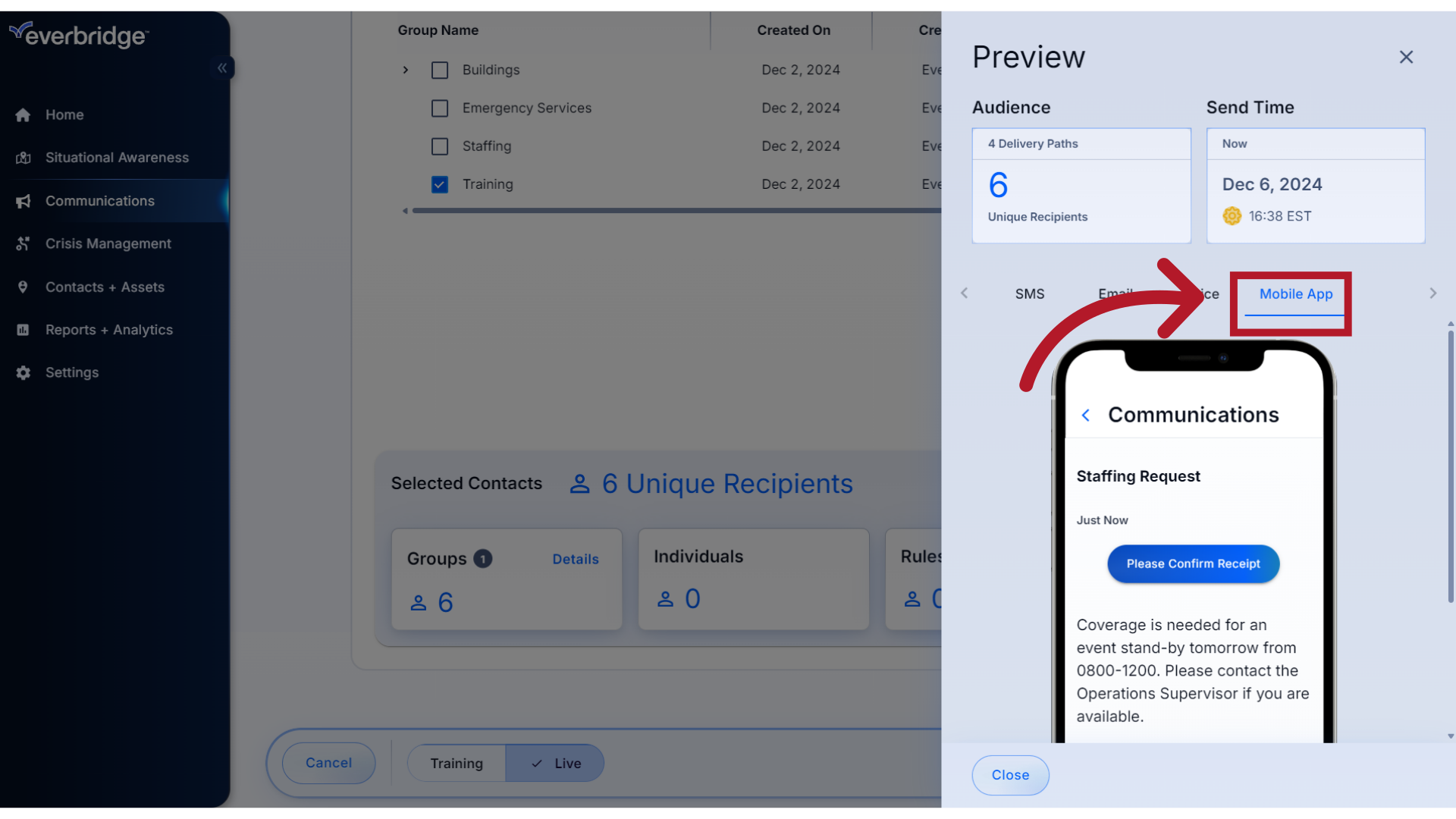This screenshot has width=1456, height=819.
Task: Uncheck the Buildings group checkbox
Action: point(440,69)
